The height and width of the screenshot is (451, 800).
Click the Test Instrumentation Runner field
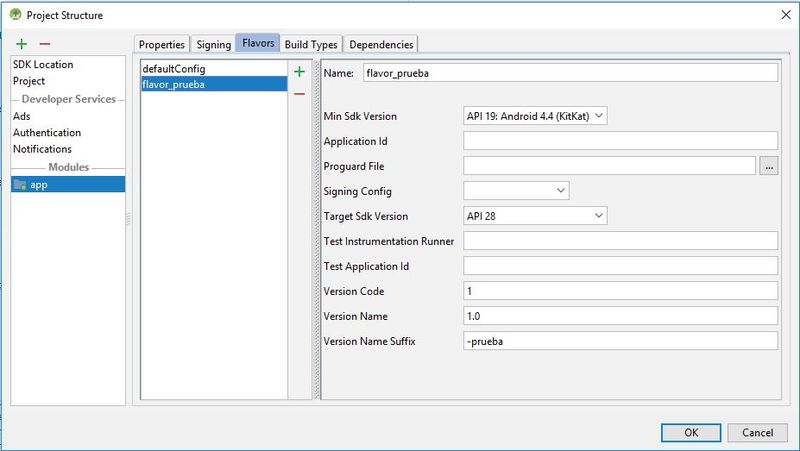pyautogui.click(x=620, y=241)
